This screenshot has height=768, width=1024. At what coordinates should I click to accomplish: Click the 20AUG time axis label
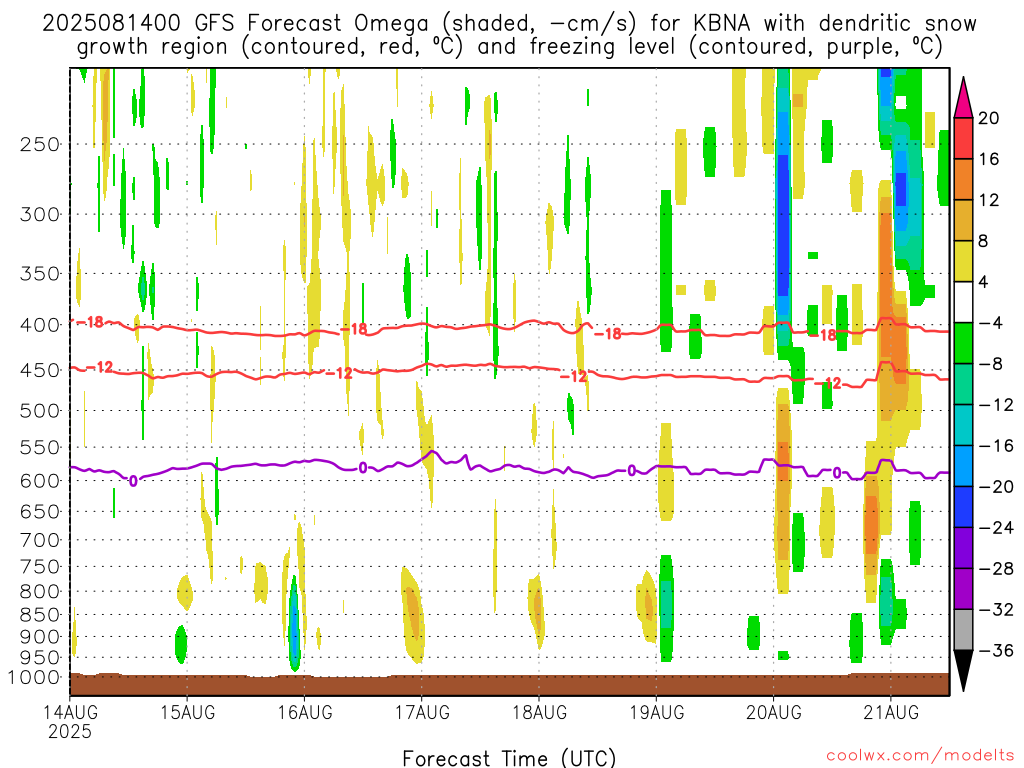click(x=774, y=712)
